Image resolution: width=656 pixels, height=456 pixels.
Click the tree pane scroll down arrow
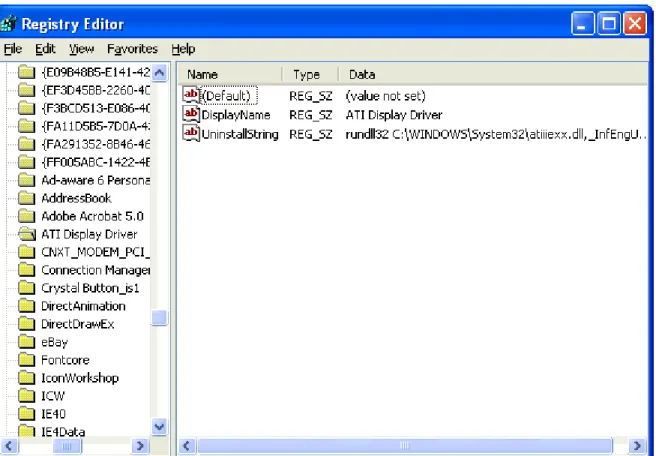point(159,427)
